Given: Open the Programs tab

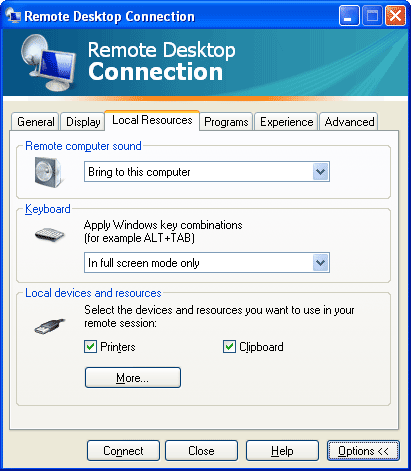Looking at the screenshot, I should (x=226, y=122).
